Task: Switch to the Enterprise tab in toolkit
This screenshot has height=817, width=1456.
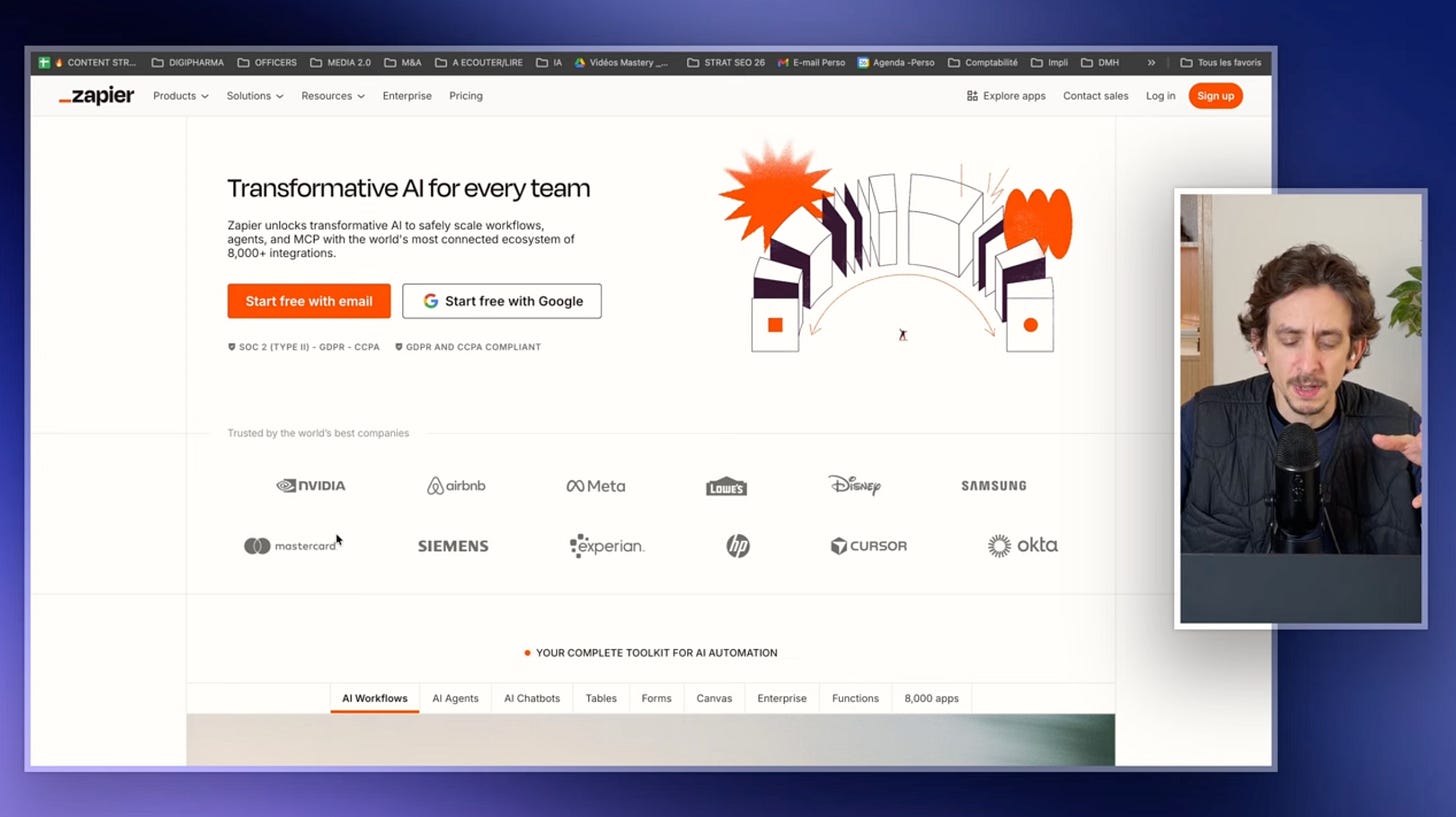Action: (782, 698)
